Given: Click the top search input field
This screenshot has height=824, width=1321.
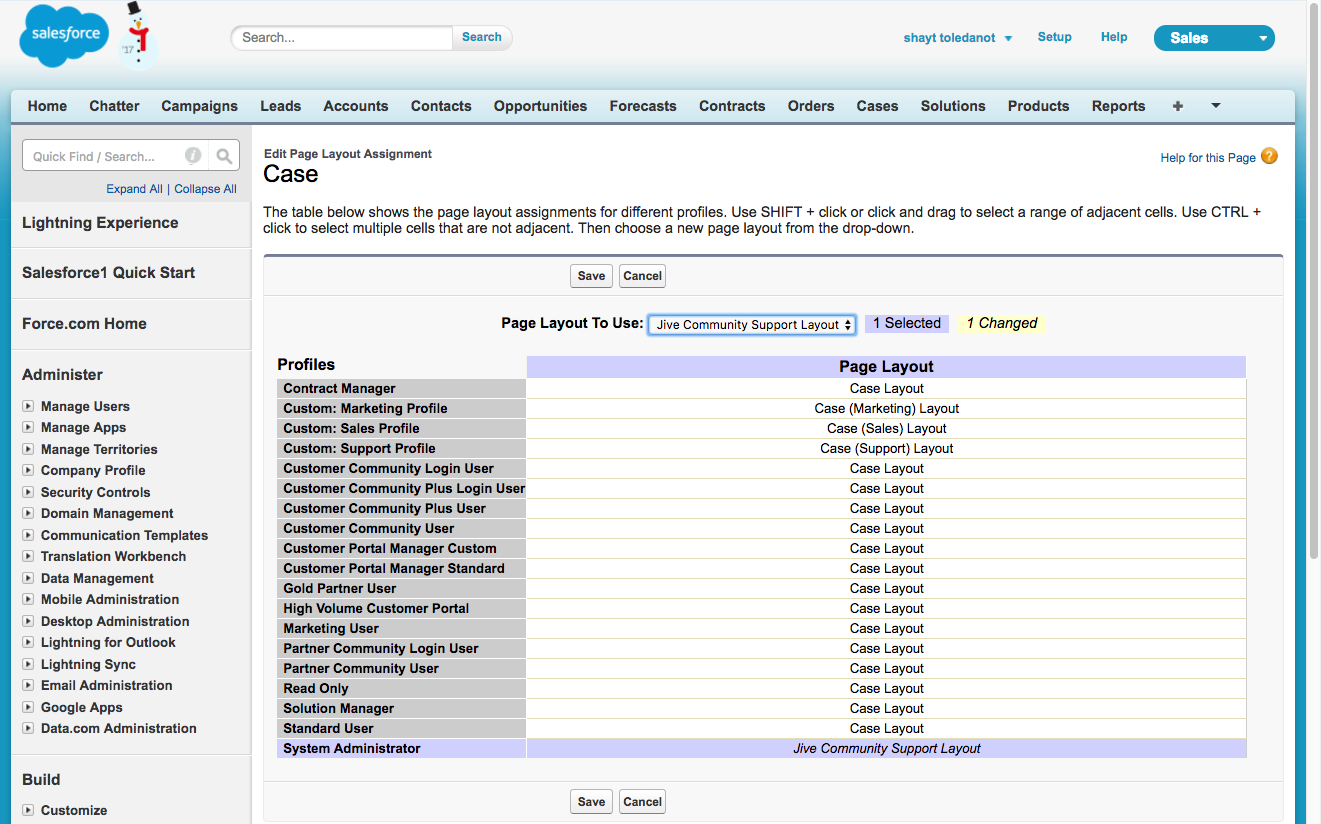Looking at the screenshot, I should [342, 38].
